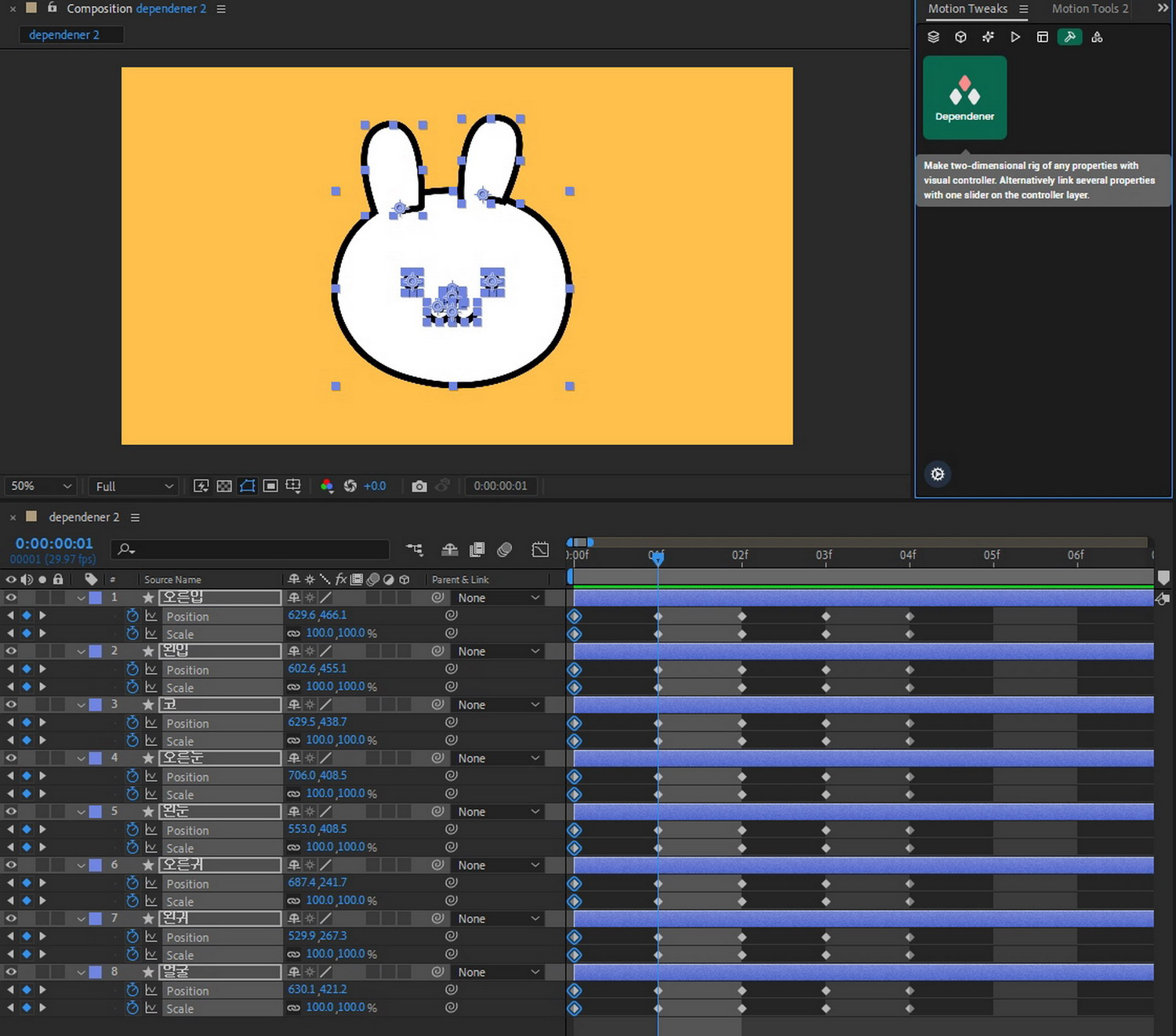Screen dimensions: 1176x1036
Task: Collapse layer 5 properties with twirl arrow
Action: click(81, 812)
